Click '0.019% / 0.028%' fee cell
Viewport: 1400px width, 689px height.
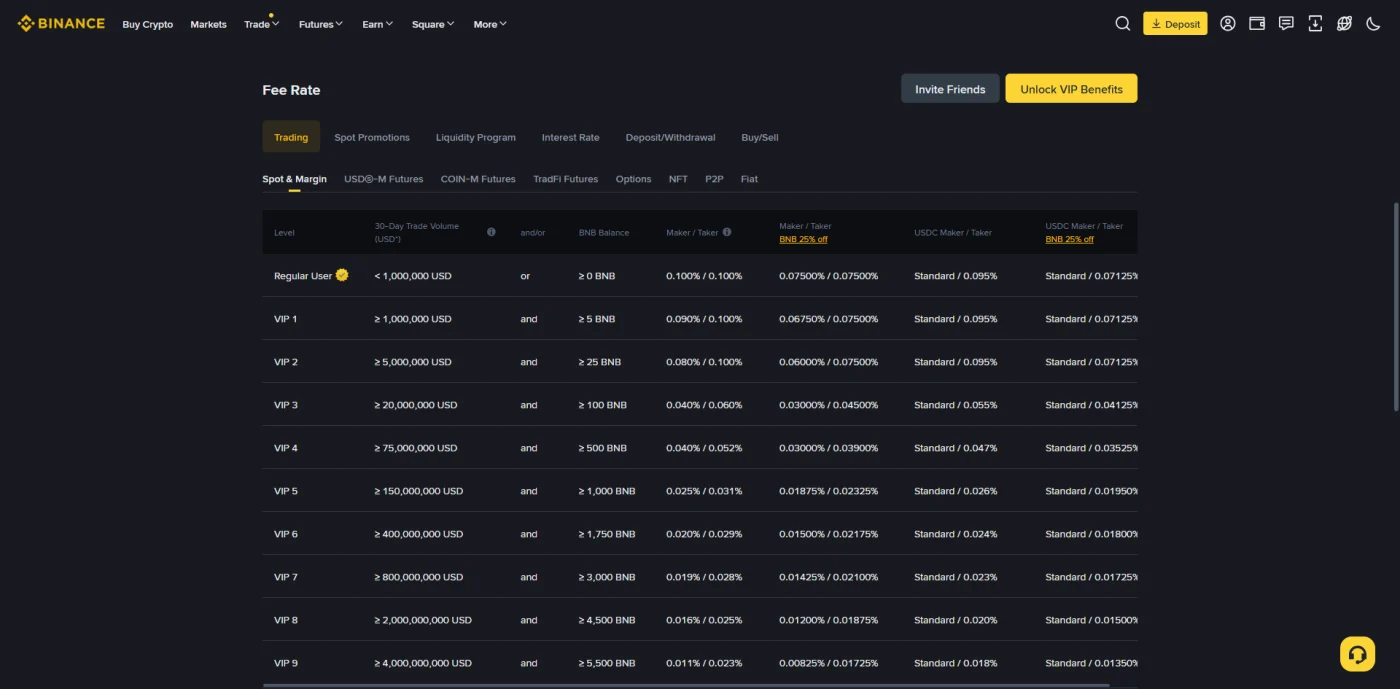coord(704,577)
